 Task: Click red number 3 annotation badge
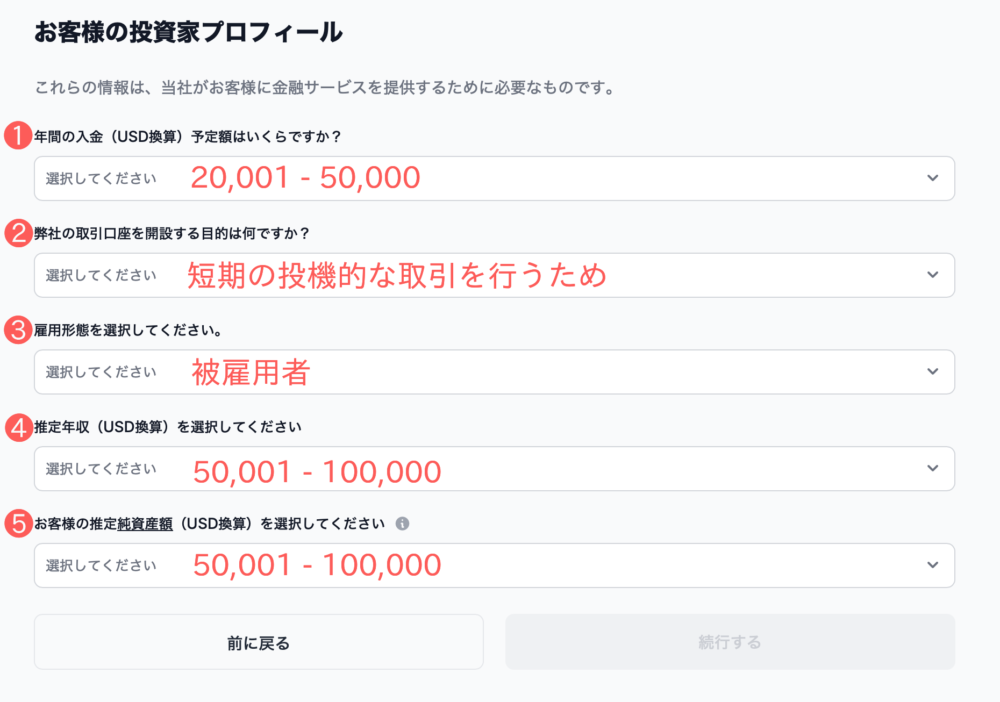point(18,330)
